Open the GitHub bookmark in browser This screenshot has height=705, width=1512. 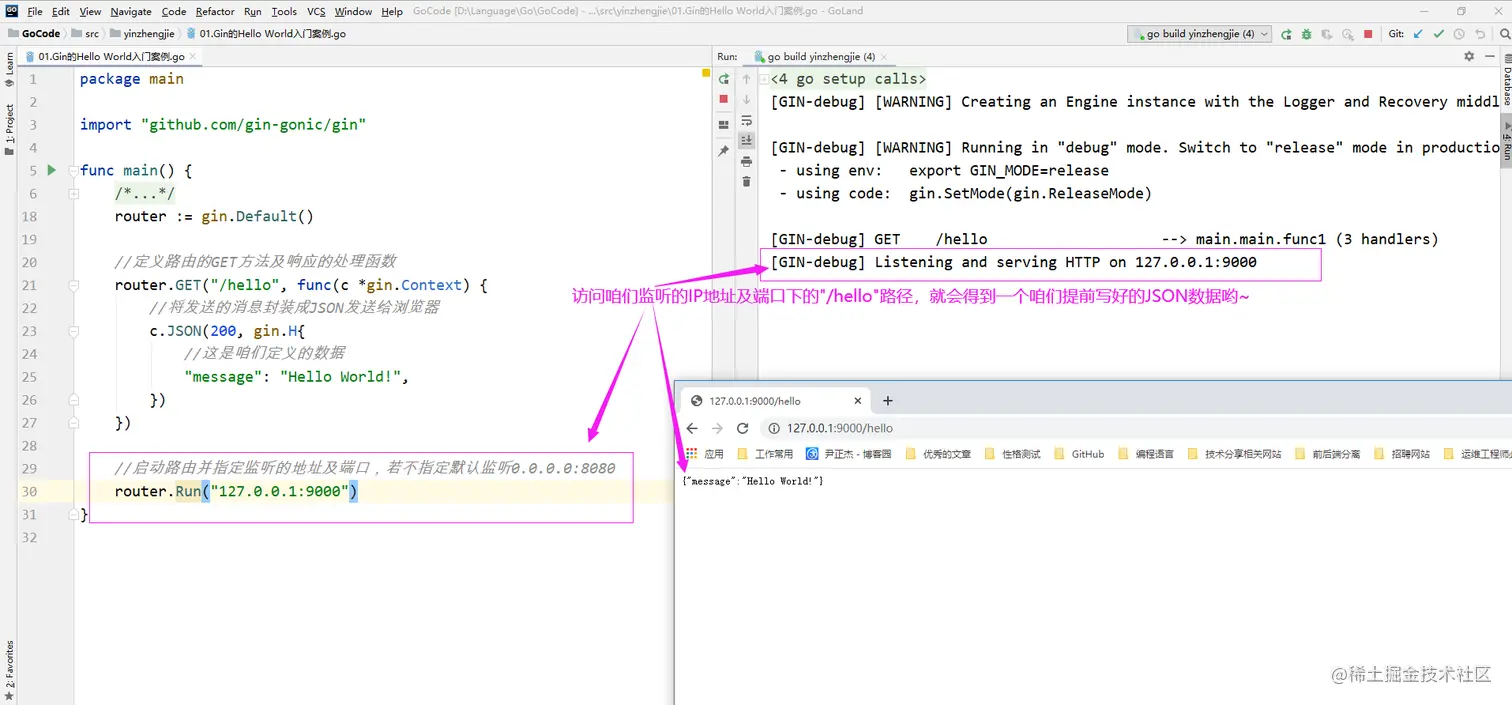1079,454
